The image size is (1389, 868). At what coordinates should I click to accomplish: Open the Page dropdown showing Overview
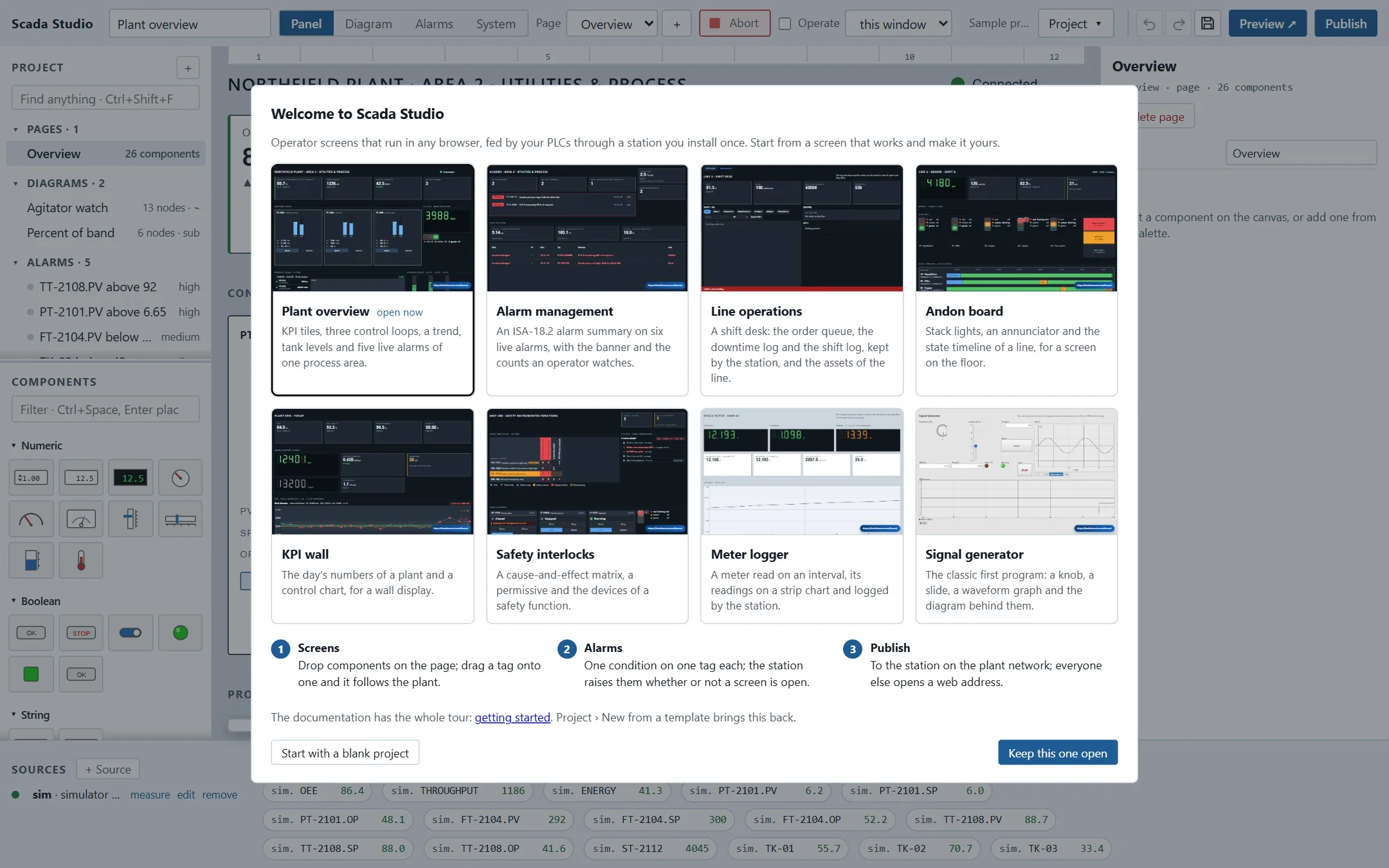click(x=612, y=24)
